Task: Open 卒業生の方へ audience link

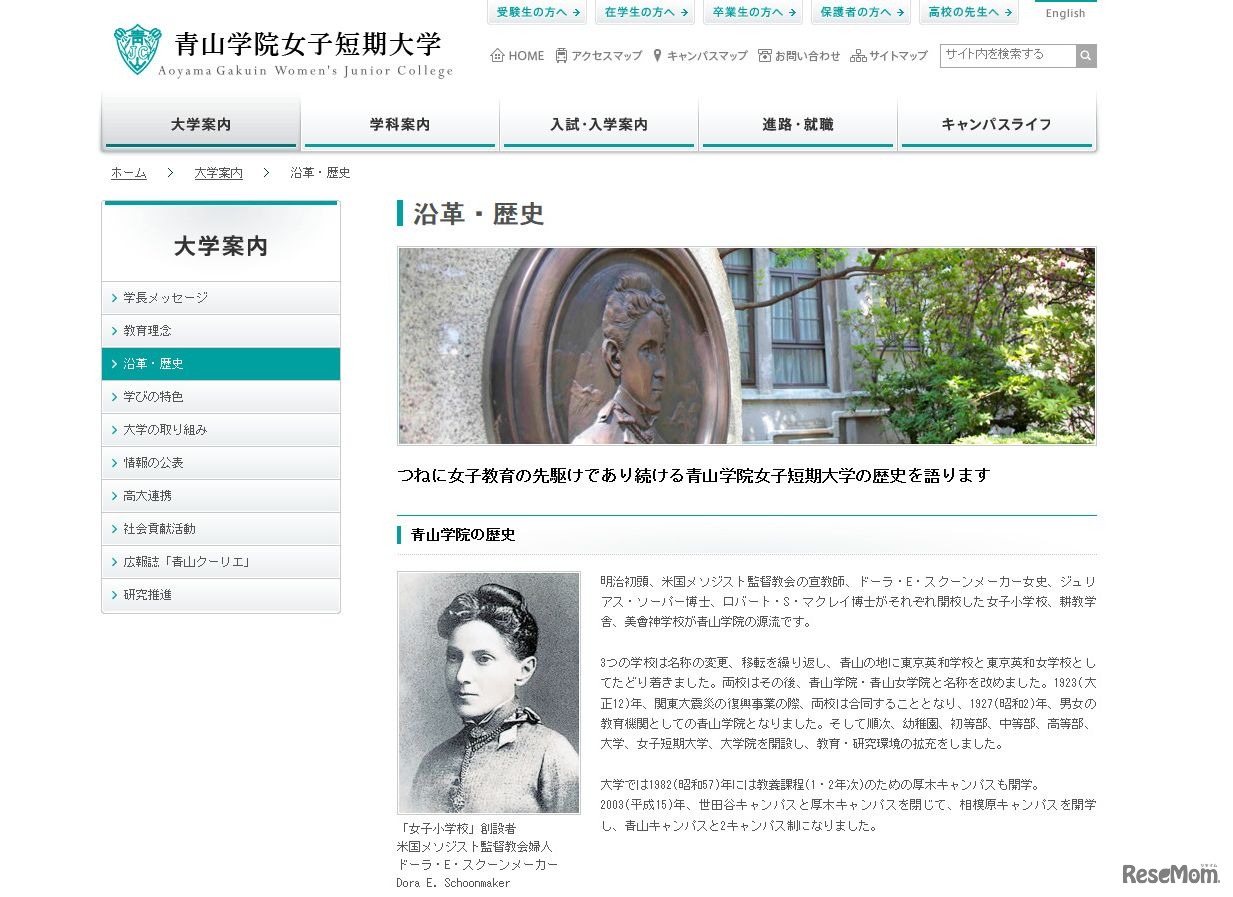Action: 753,12
